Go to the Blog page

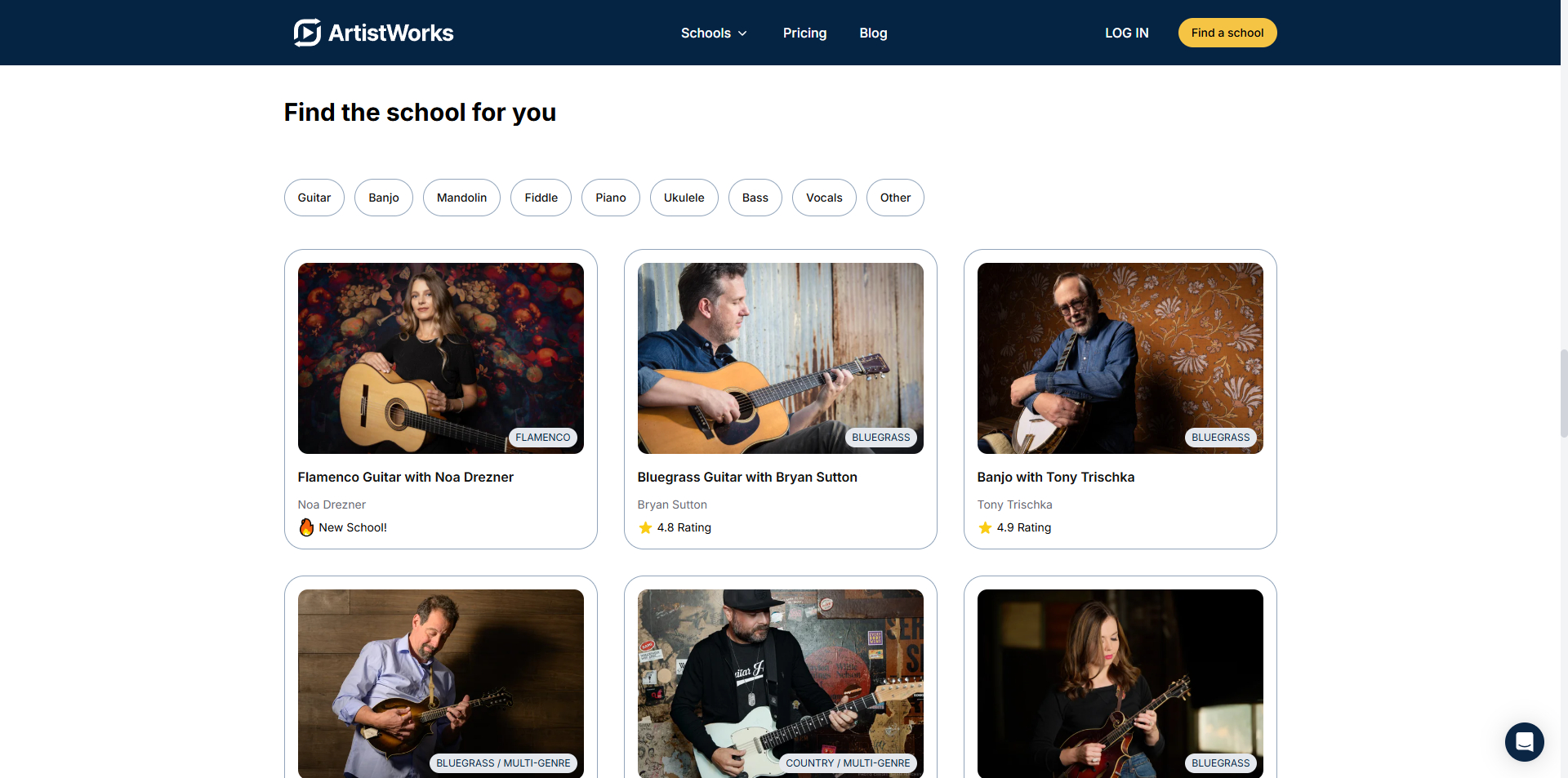[x=873, y=33]
